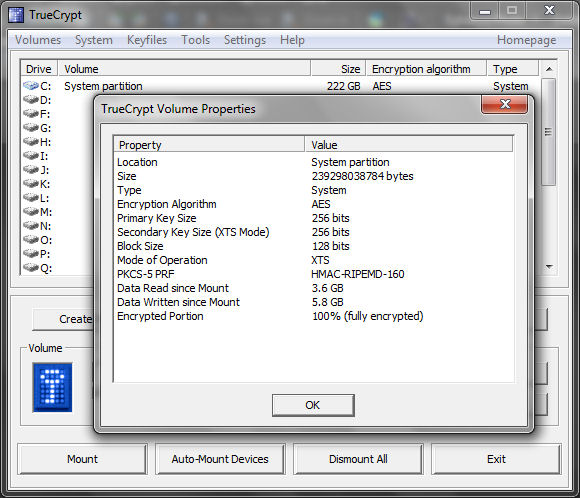The image size is (580, 498).
Task: Select drive Q: icon in list
Action: (31, 268)
